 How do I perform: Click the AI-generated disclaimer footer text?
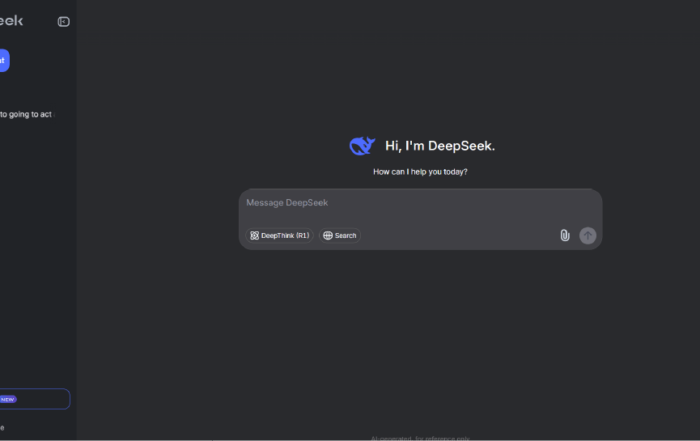pyautogui.click(x=420, y=437)
